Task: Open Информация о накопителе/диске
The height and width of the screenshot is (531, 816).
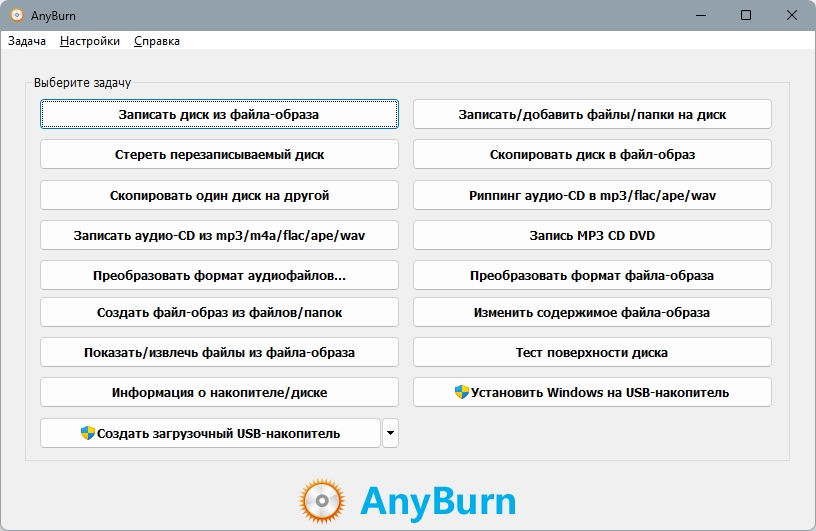Action: click(x=219, y=393)
